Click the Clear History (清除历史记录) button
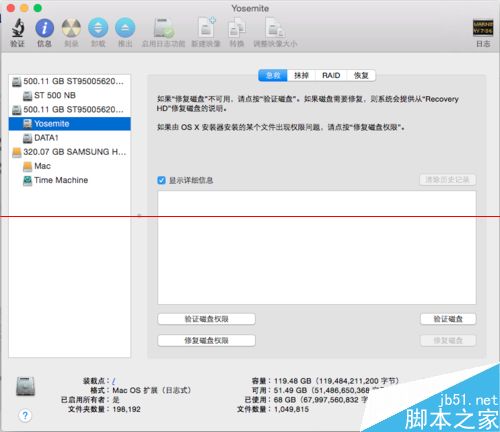Image resolution: width=500 pixels, height=432 pixels. click(447, 180)
